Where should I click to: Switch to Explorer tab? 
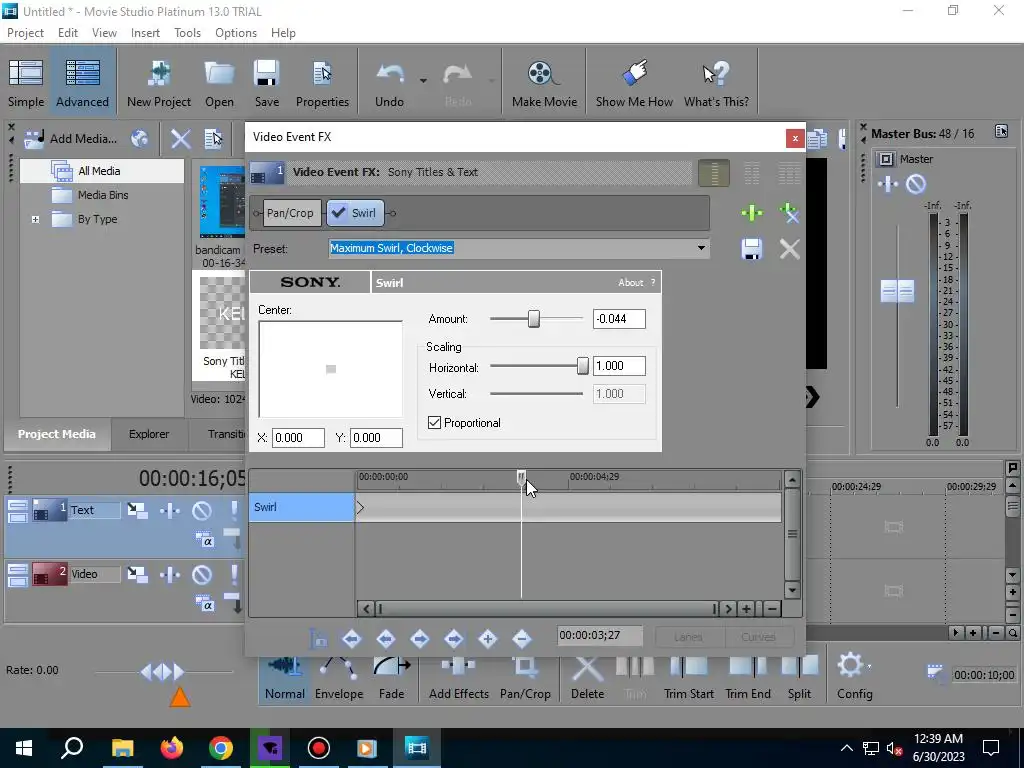coord(149,434)
